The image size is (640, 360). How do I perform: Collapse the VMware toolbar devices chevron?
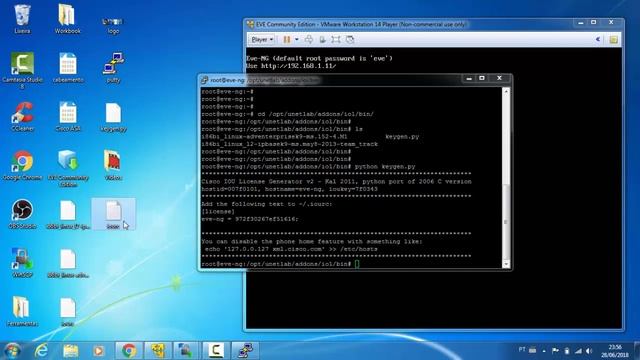pos(598,40)
